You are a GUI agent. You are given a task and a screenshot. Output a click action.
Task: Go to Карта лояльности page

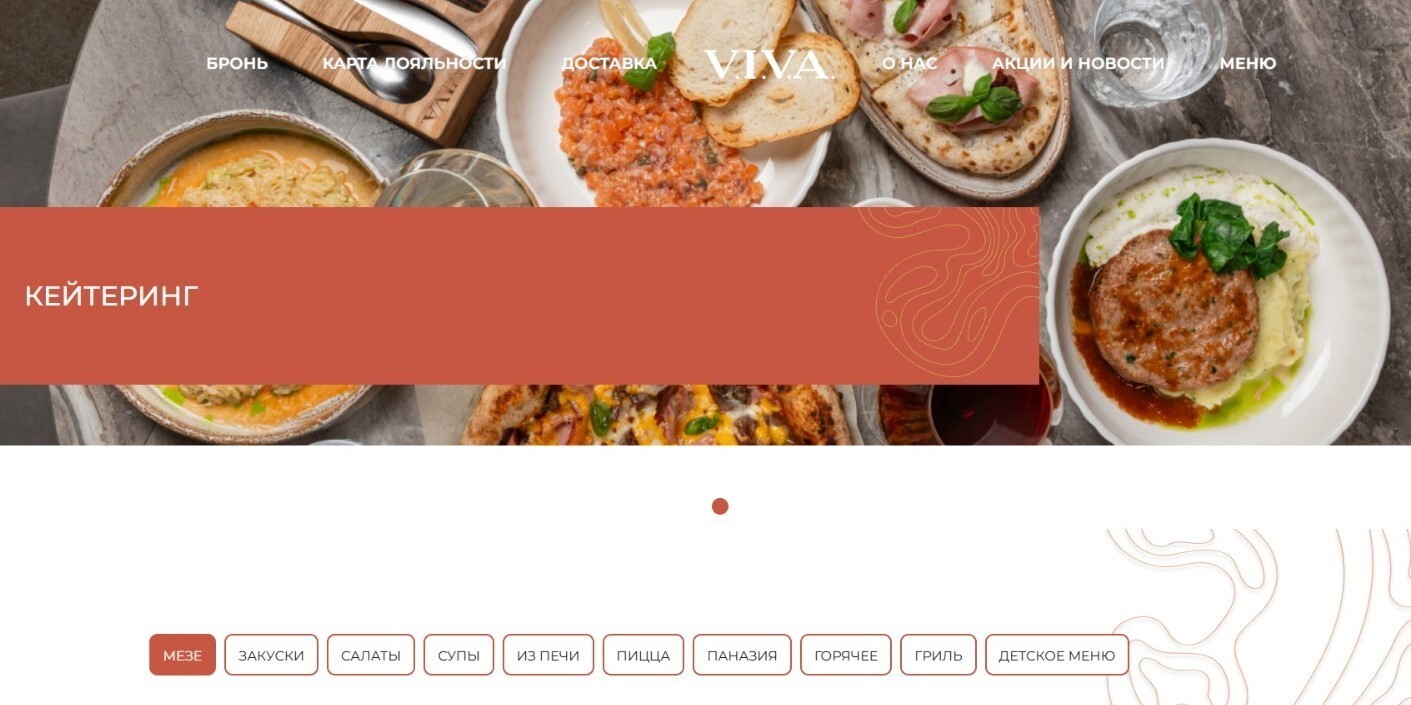pyautogui.click(x=414, y=64)
